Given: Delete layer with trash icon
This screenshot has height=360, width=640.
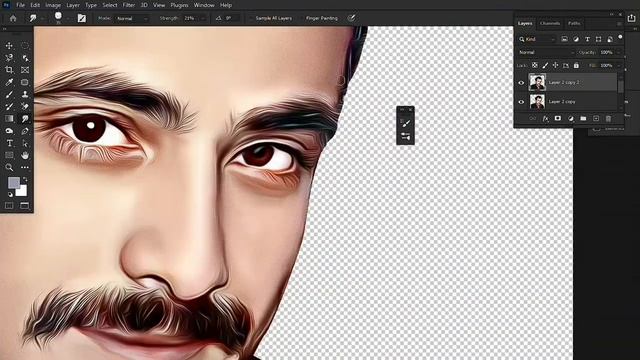Looking at the screenshot, I should tap(608, 118).
